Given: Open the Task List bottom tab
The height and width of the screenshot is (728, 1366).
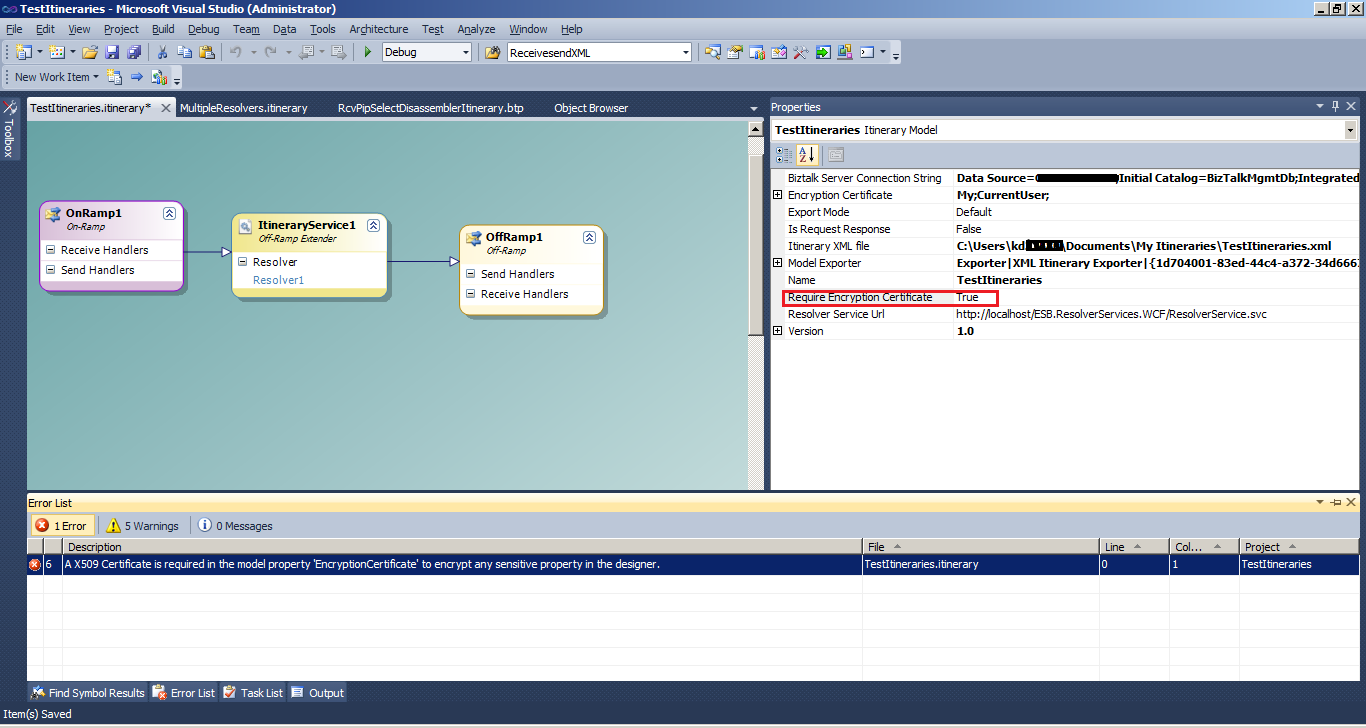Looking at the screenshot, I should point(253,693).
